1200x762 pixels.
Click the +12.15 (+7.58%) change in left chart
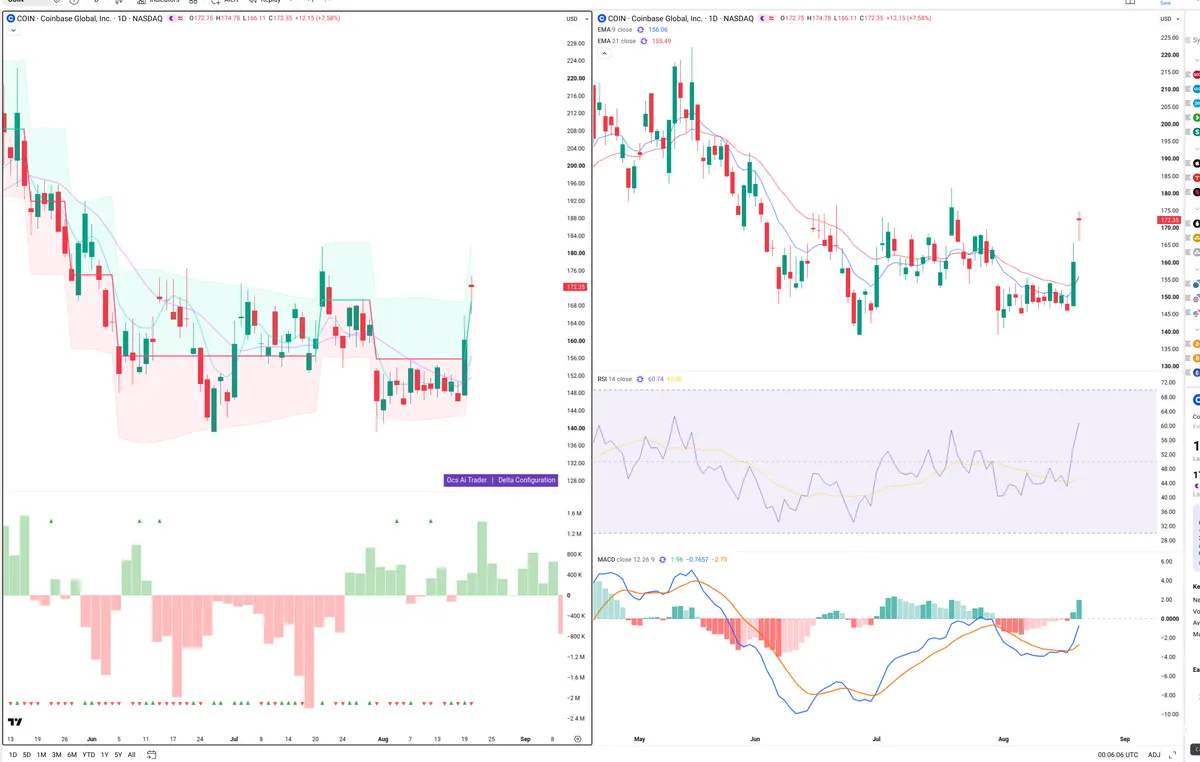[318, 18]
